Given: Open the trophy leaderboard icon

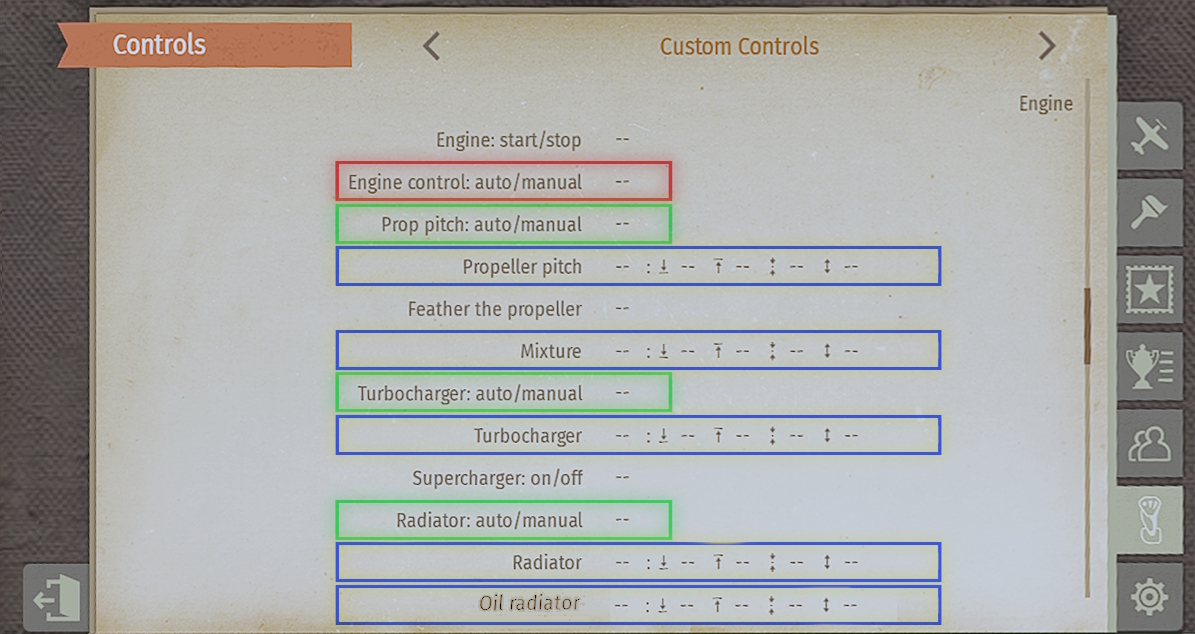Looking at the screenshot, I should [1150, 367].
